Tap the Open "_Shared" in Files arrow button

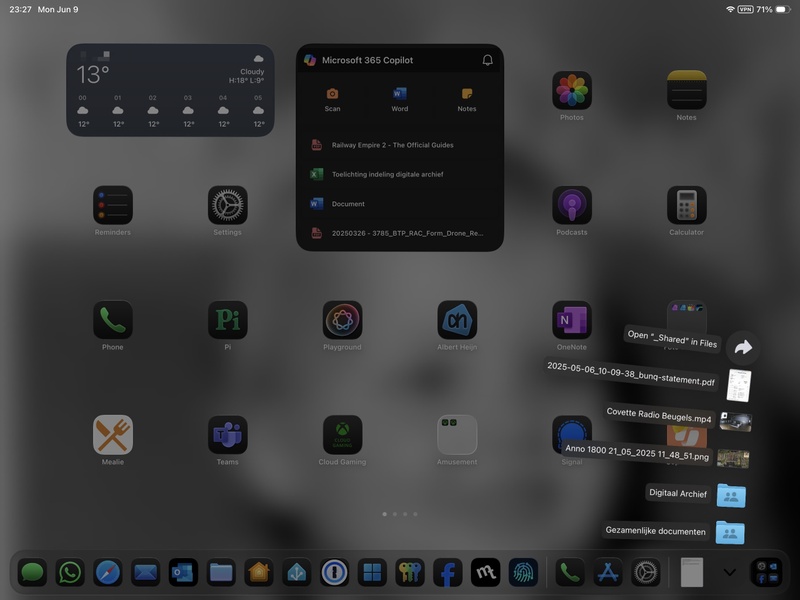click(743, 347)
